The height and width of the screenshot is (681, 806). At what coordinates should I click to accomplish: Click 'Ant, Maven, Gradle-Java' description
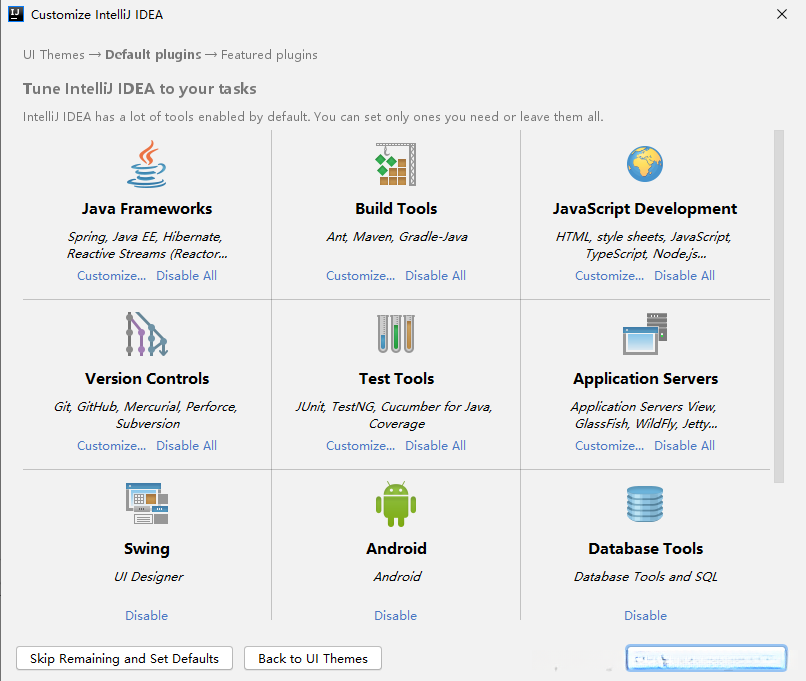point(397,237)
